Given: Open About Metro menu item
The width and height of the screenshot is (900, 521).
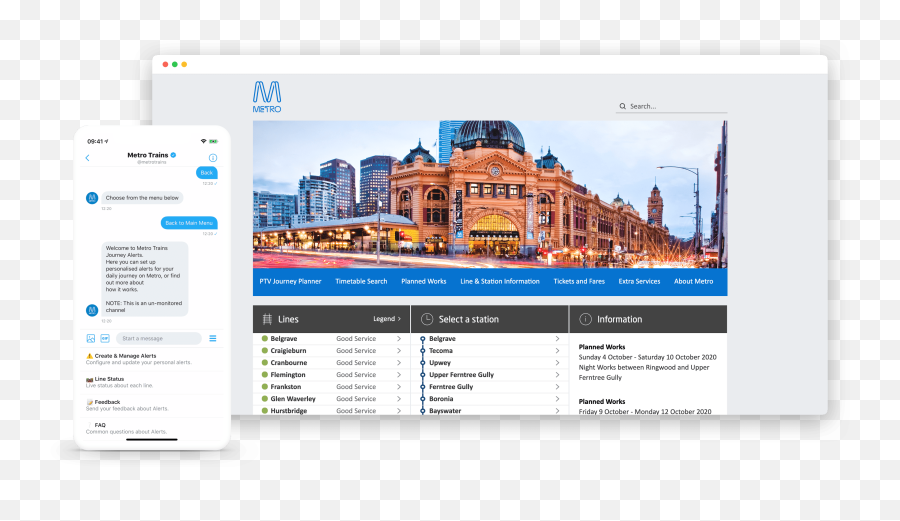Looking at the screenshot, I should (x=693, y=281).
